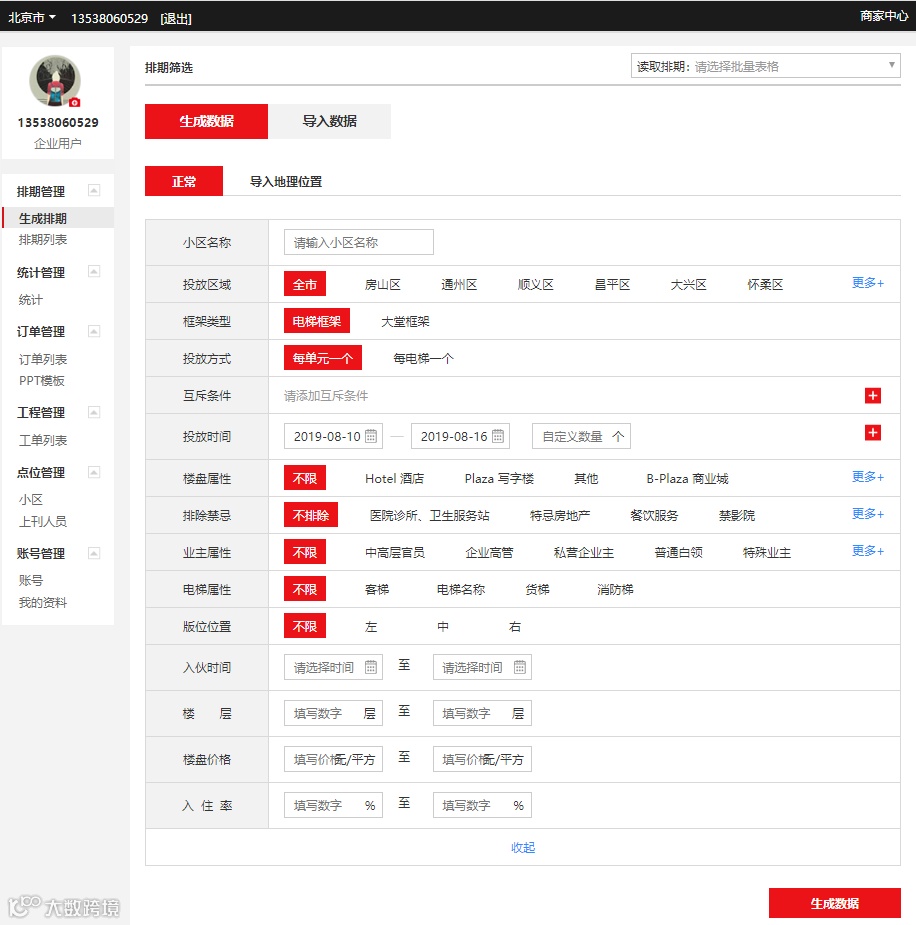Focus the 自定义数量 quantity field
The width and height of the screenshot is (916, 925).
coord(581,436)
